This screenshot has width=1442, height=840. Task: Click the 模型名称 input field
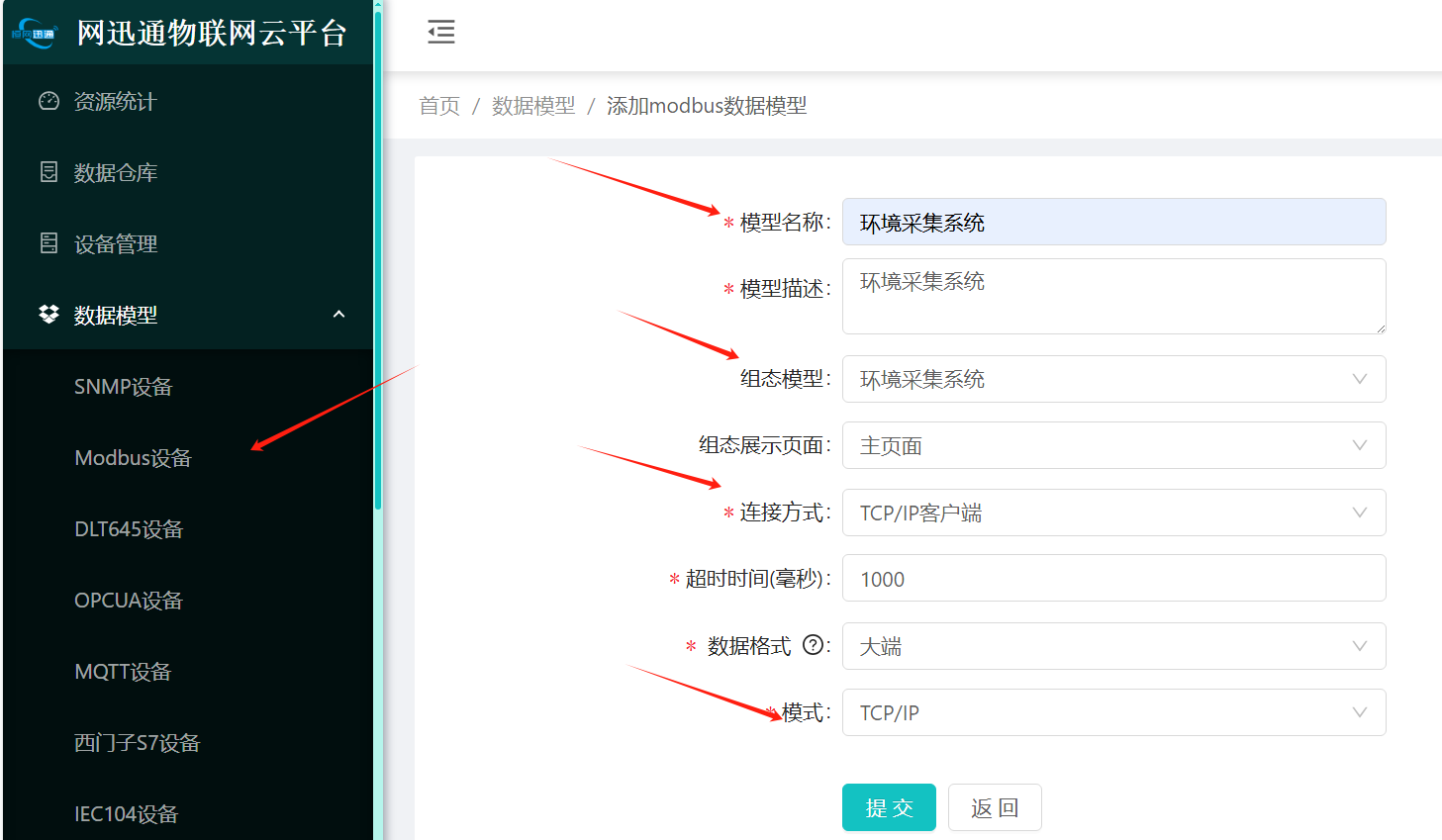pyautogui.click(x=1112, y=223)
